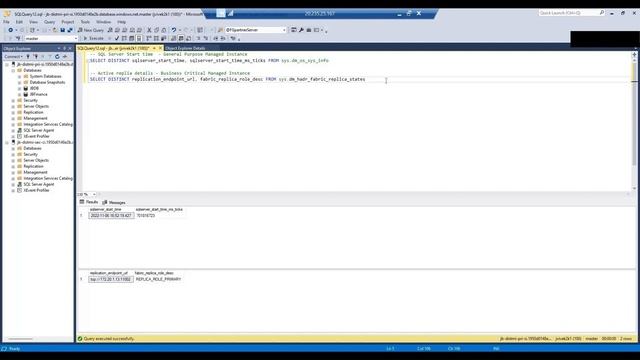
Task: Select the first server's Replication folder
Action: click(x=33, y=112)
